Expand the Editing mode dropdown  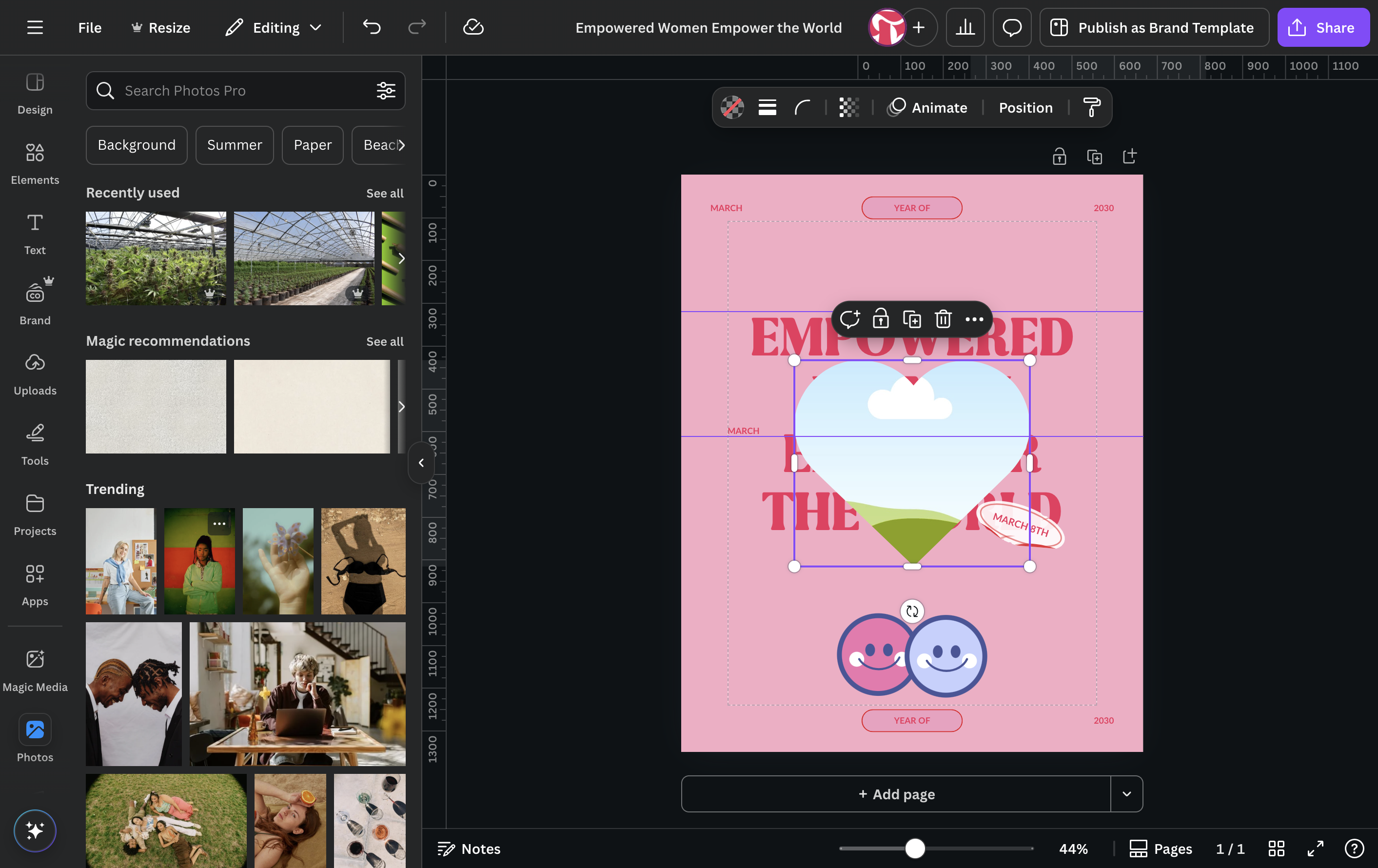click(x=274, y=27)
